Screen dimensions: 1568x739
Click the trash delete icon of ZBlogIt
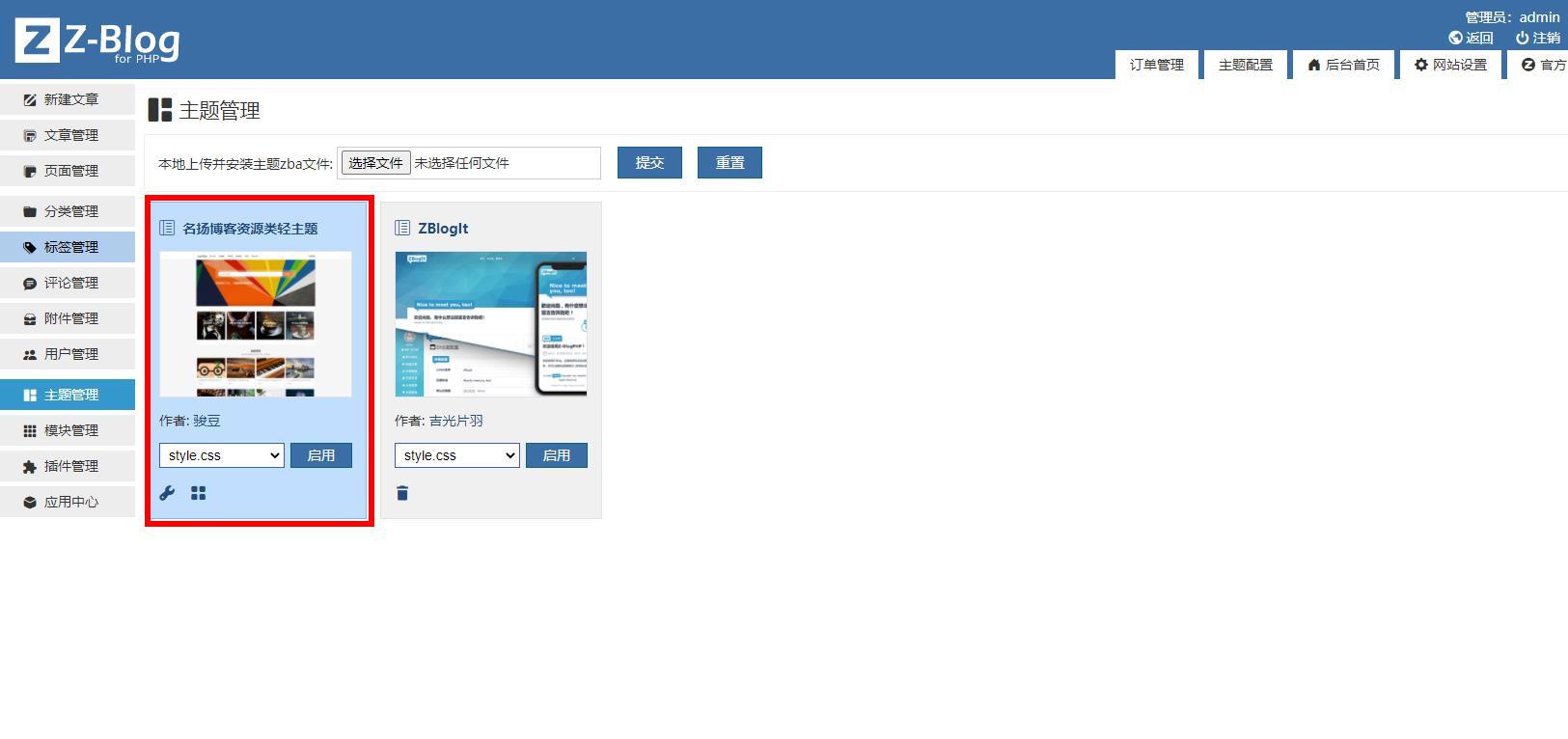(402, 493)
